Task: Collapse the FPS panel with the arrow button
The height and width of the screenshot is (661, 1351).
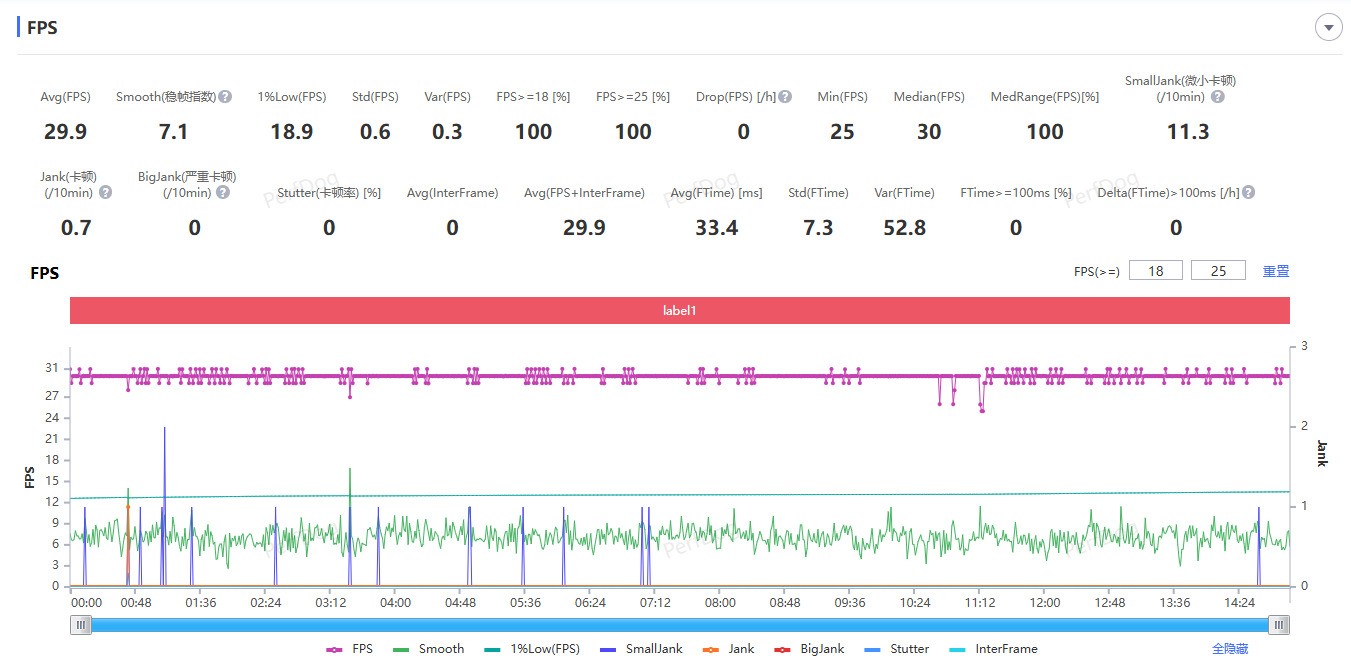Action: [x=1328, y=28]
